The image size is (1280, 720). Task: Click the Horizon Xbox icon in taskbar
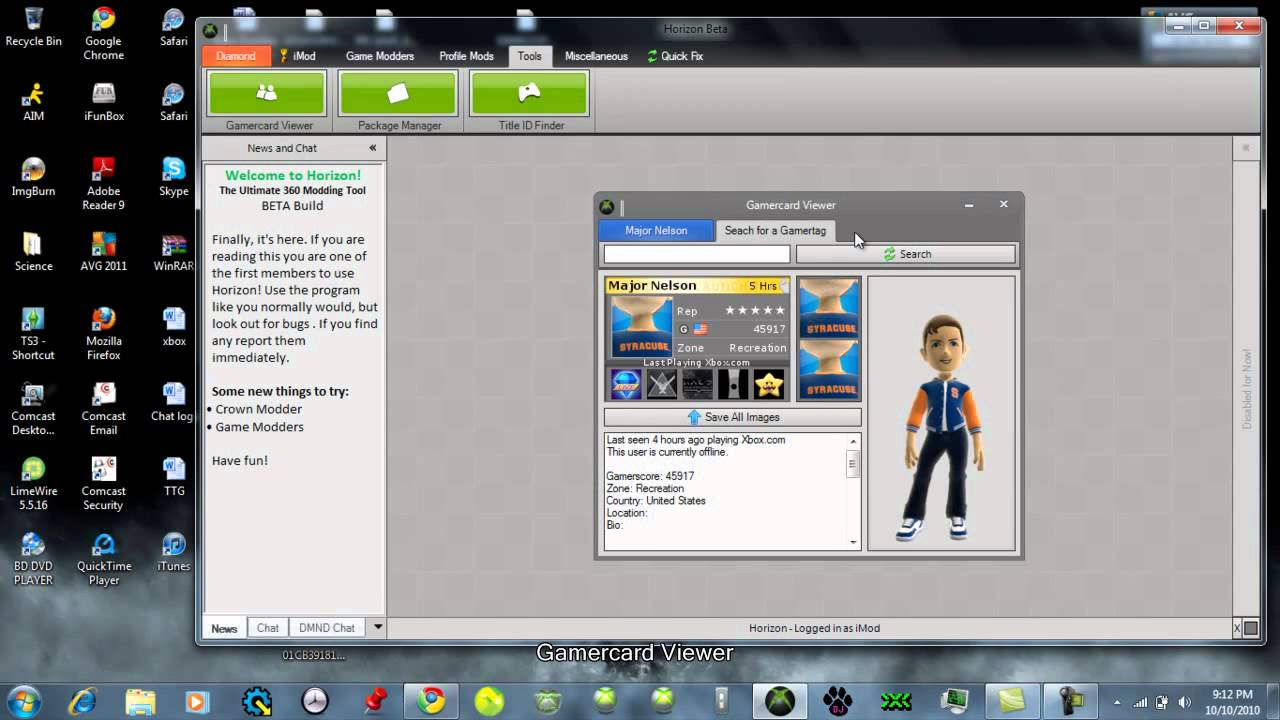[x=780, y=700]
